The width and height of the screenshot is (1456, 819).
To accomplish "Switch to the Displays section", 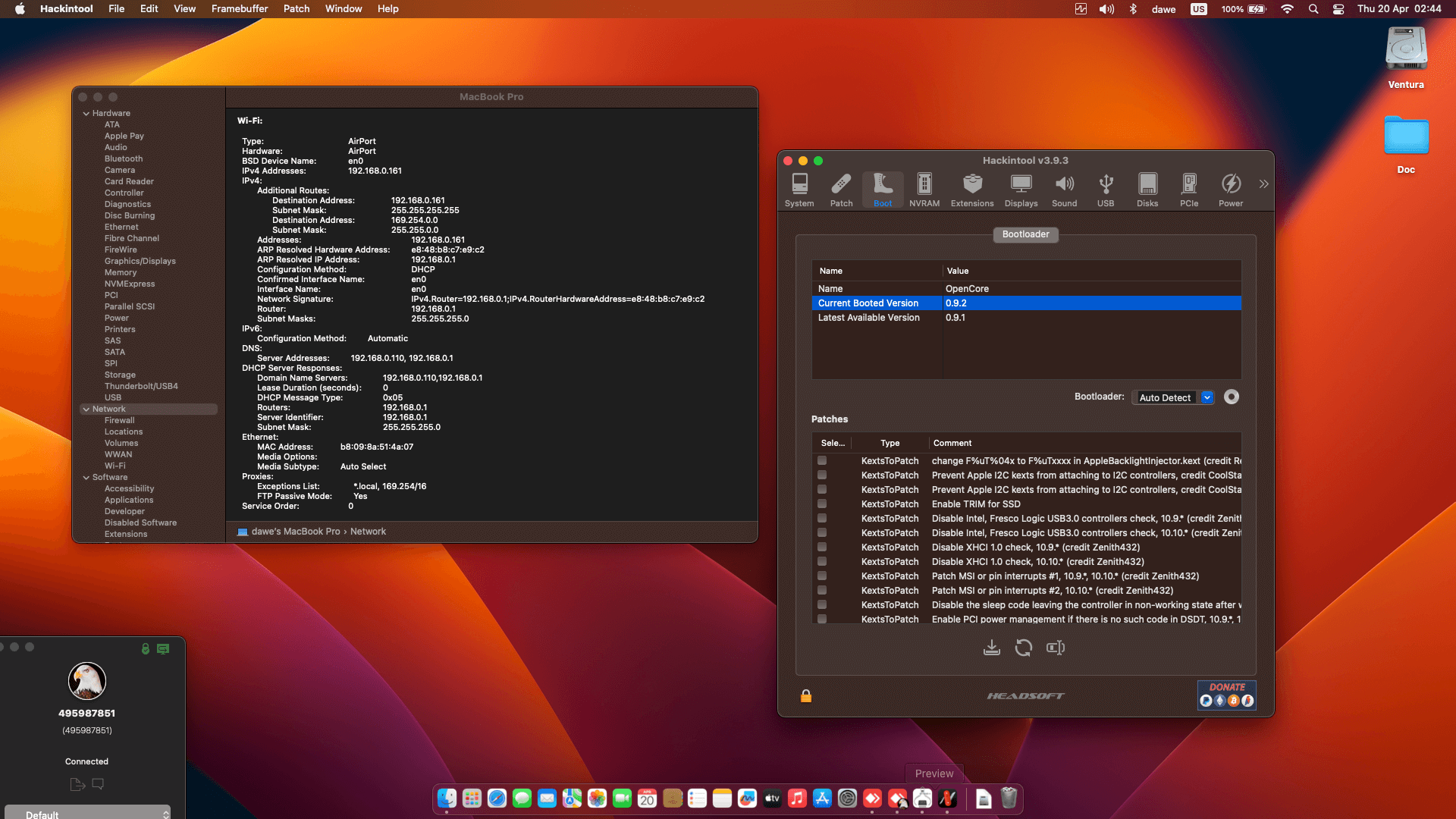I will [x=1021, y=188].
